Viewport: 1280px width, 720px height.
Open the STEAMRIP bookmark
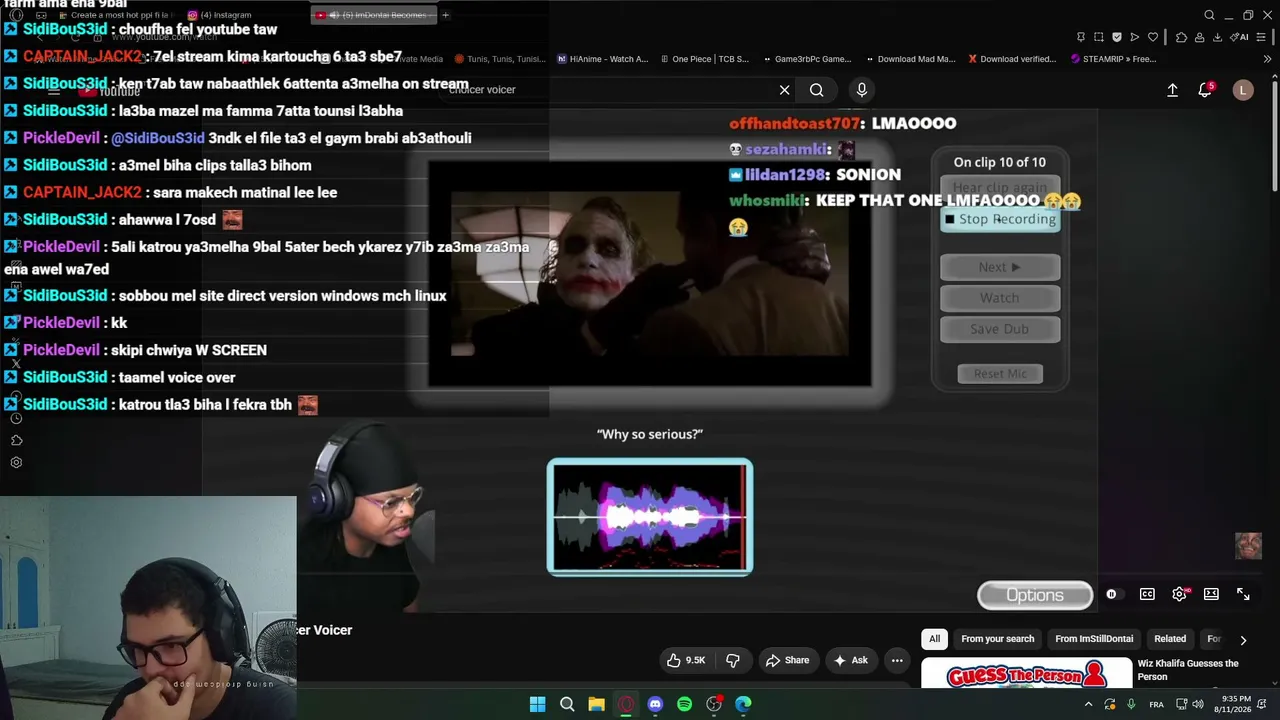coord(1113,59)
